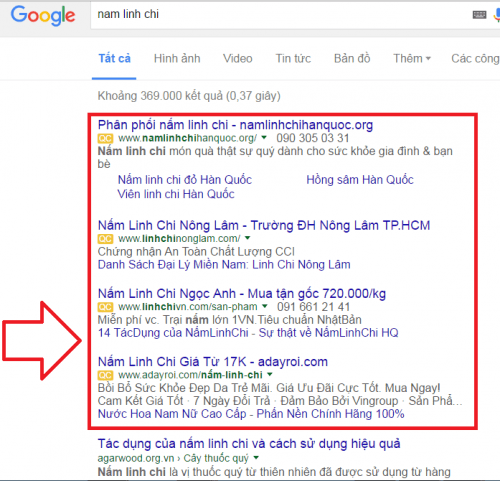Switch to the Tin tức tab
The height and width of the screenshot is (481, 500).
point(293,59)
